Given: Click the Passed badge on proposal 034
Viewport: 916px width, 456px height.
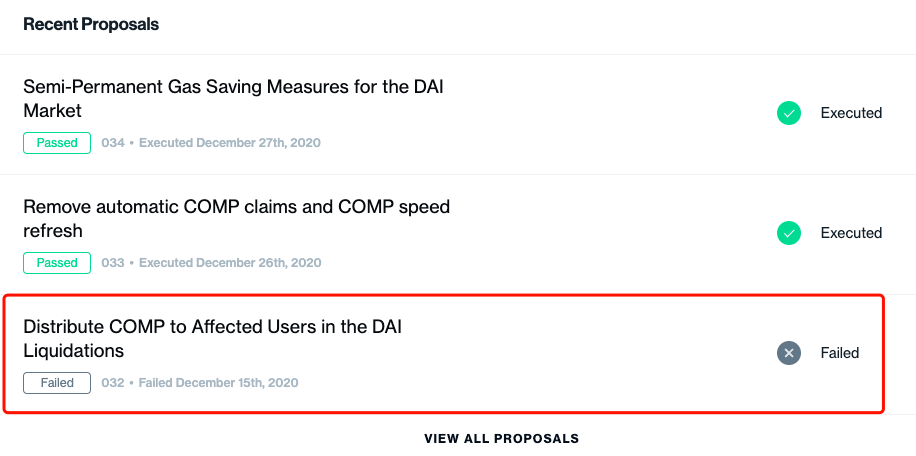Looking at the screenshot, I should click(x=57, y=142).
